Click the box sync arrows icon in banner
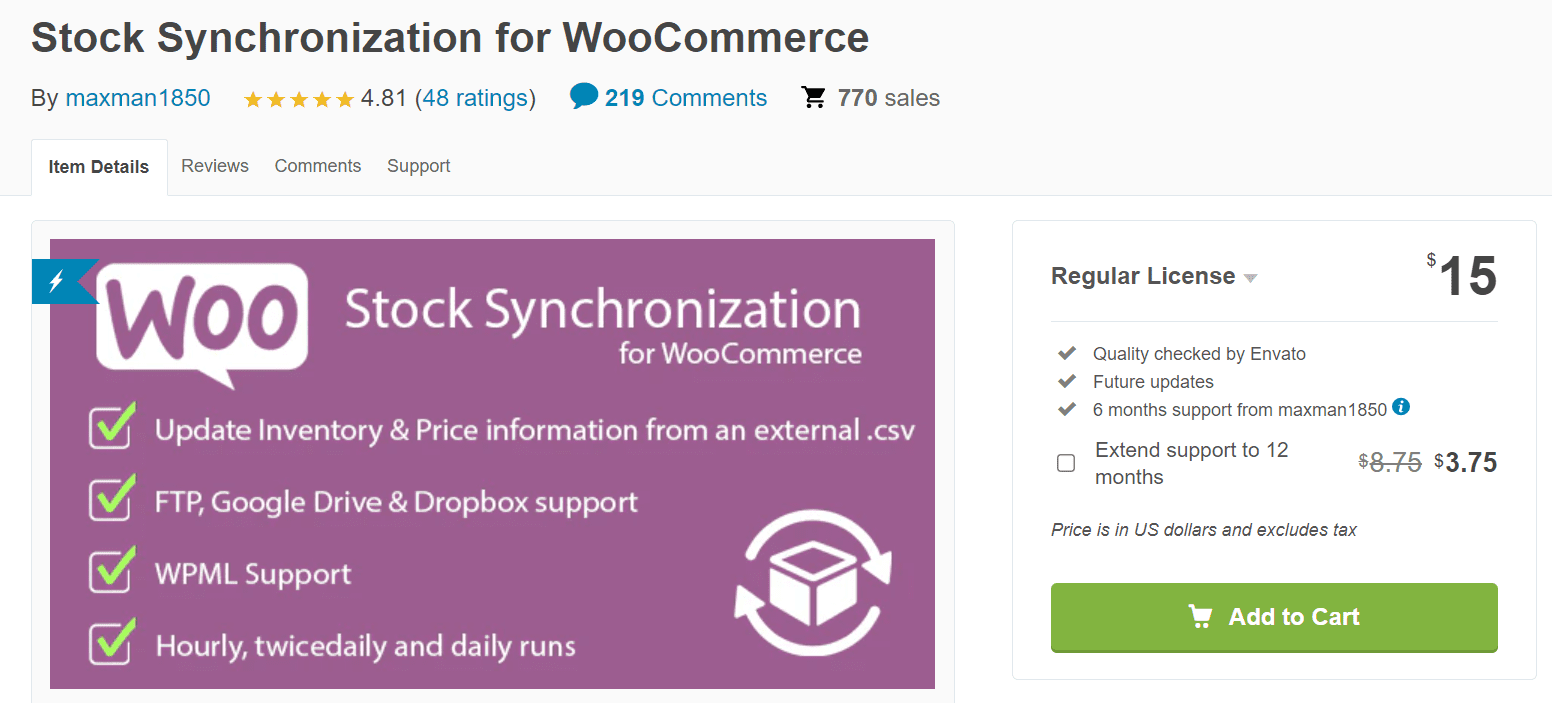This screenshot has height=703, width=1552. [x=813, y=575]
